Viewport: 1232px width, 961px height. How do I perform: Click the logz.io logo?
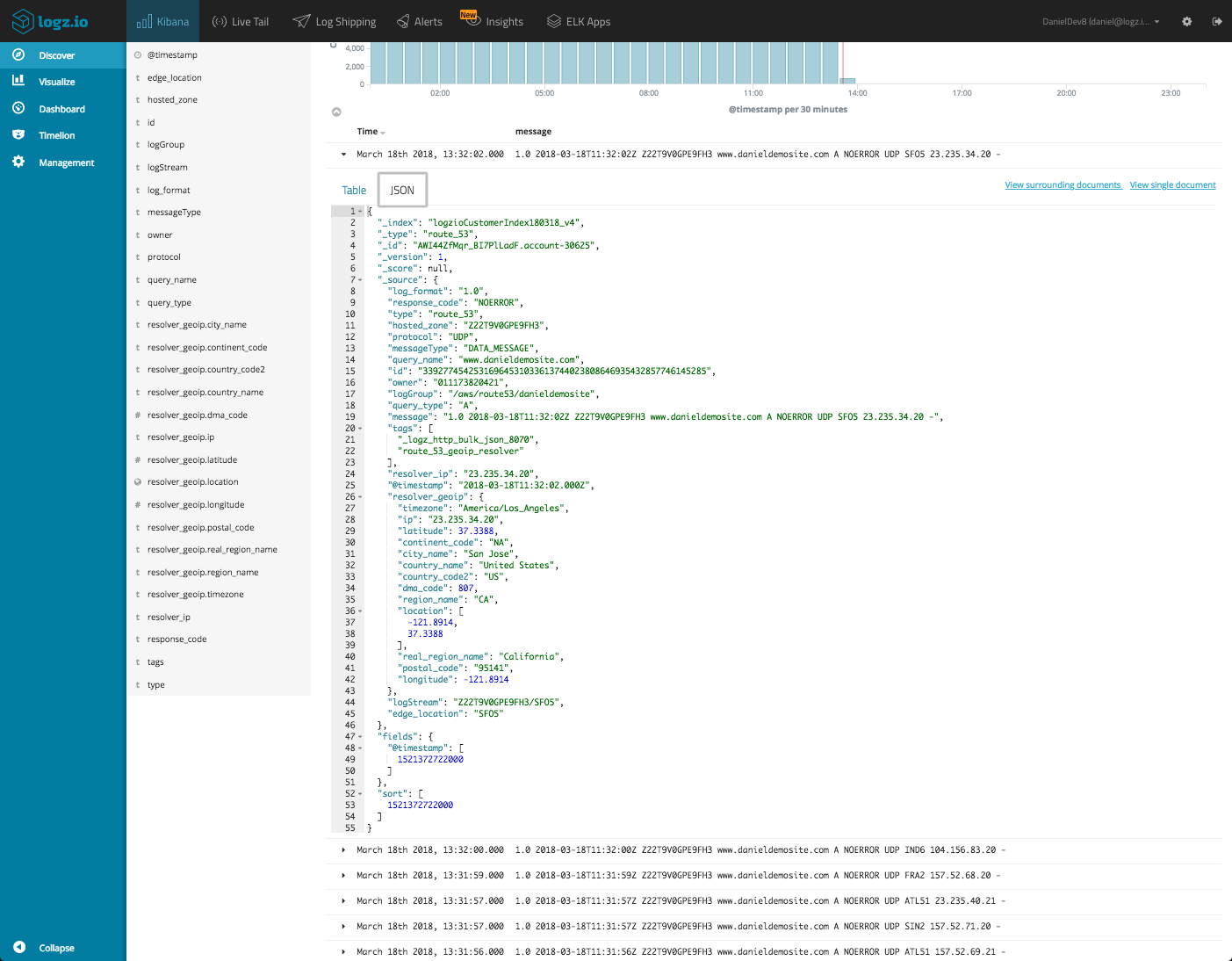[x=50, y=21]
